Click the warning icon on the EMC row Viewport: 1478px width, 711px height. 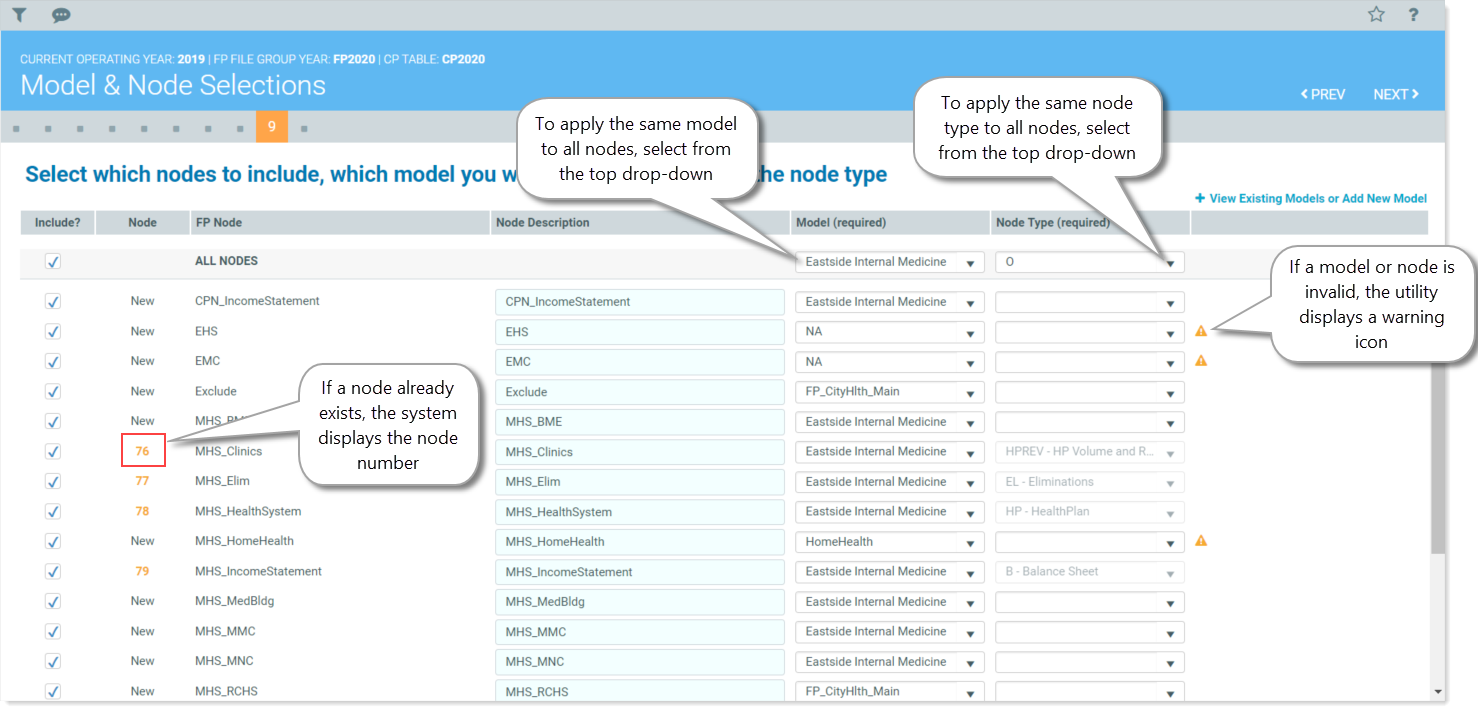click(1201, 361)
